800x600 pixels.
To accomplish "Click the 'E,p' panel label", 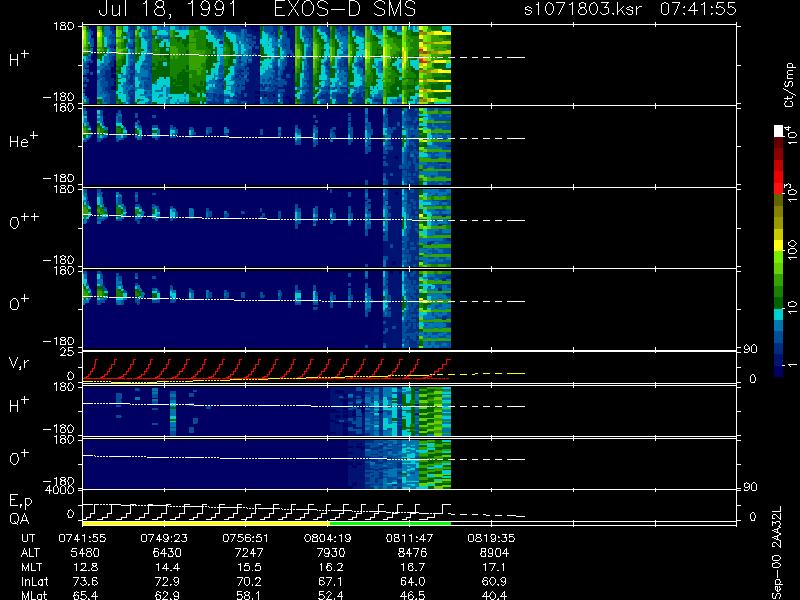I will pos(20,502).
